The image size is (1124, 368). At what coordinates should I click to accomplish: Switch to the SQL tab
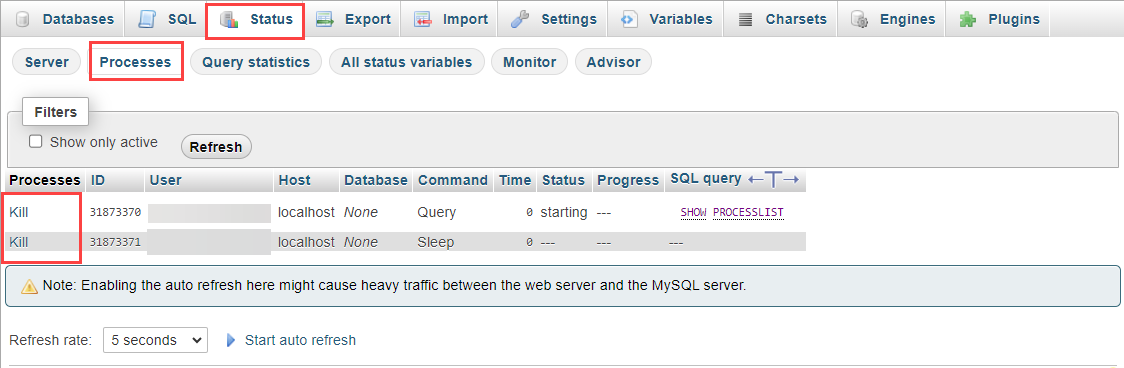point(167,19)
